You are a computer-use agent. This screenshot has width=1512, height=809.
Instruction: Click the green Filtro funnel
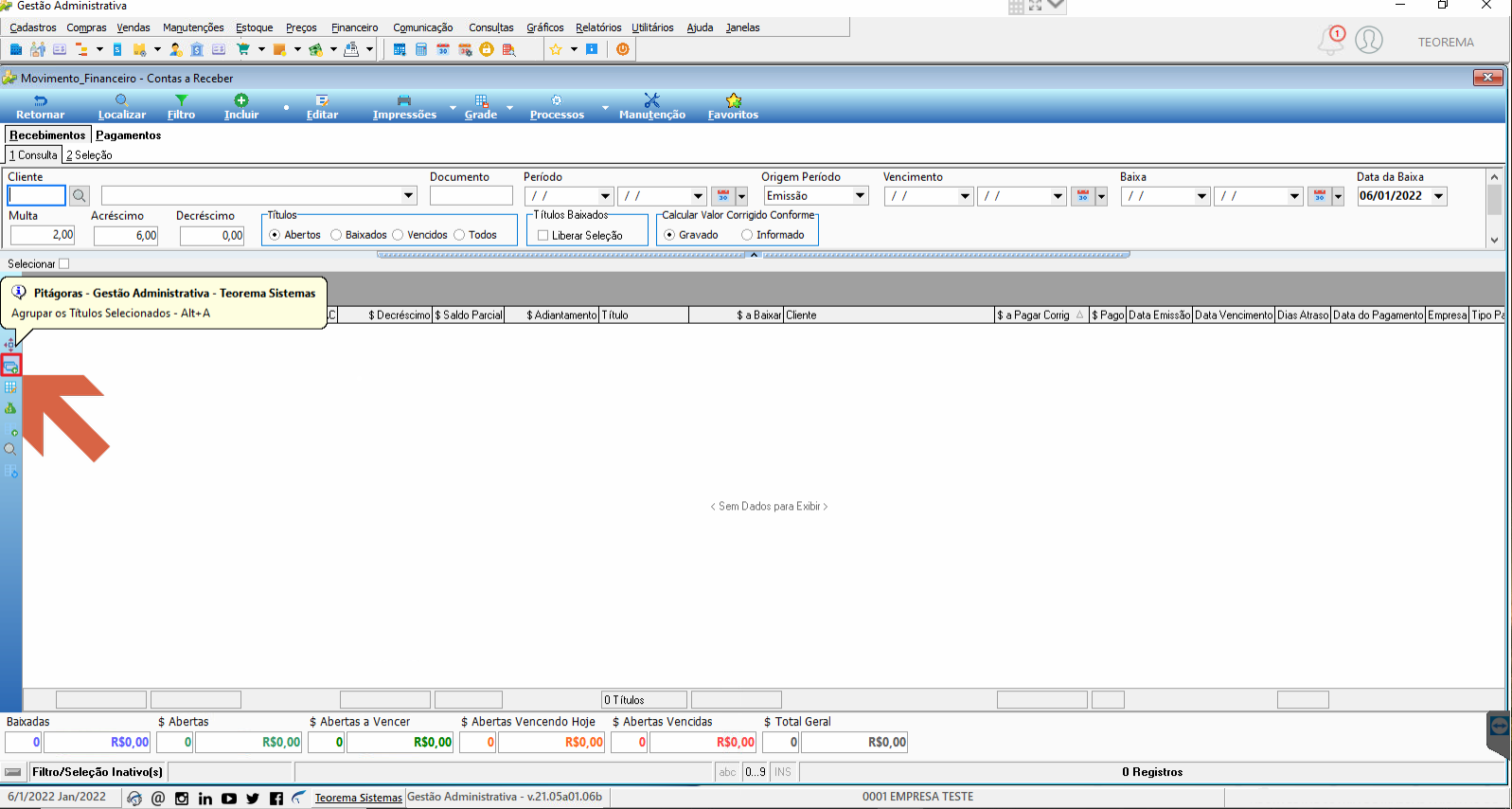tap(181, 107)
